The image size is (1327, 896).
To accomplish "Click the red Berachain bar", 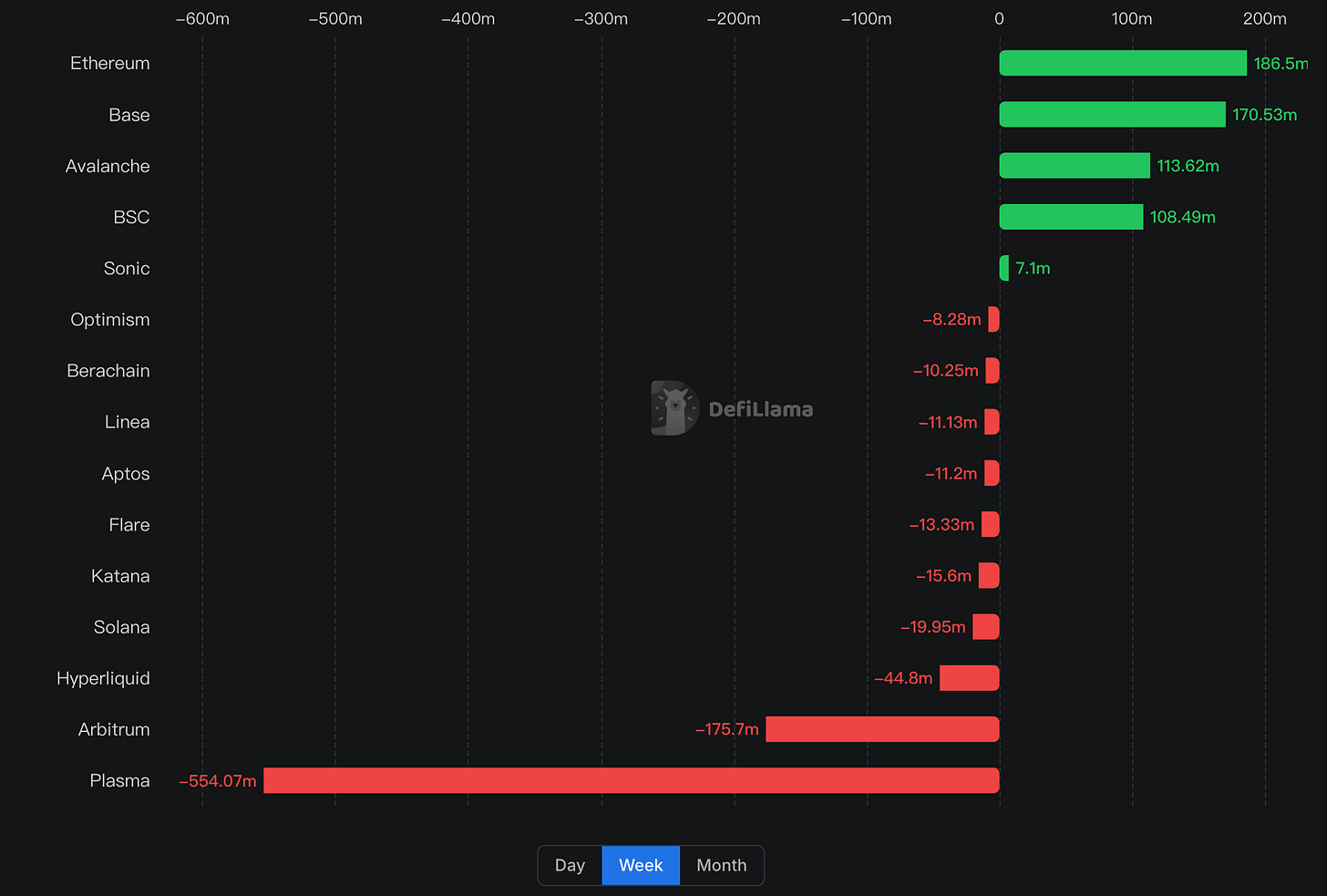I will (x=993, y=371).
